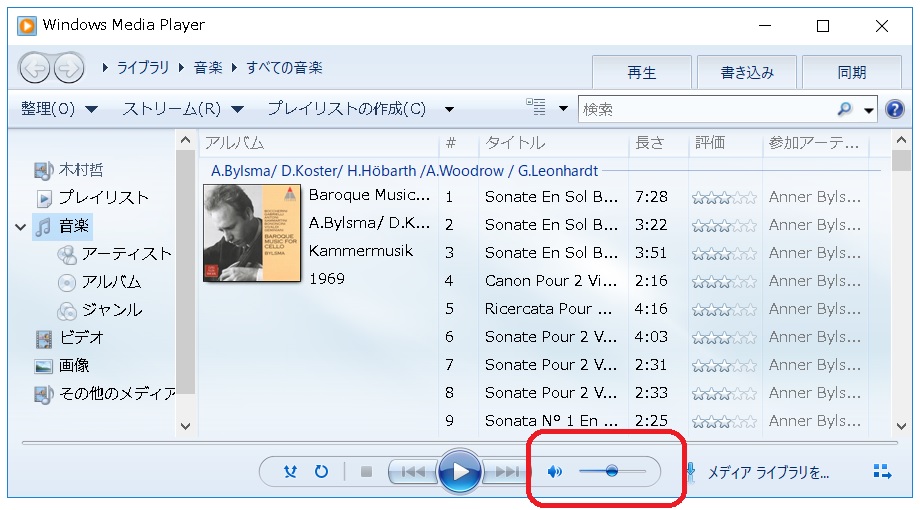This screenshot has width=920, height=510.
Task: Go back with the back arrow
Action: tap(35, 69)
